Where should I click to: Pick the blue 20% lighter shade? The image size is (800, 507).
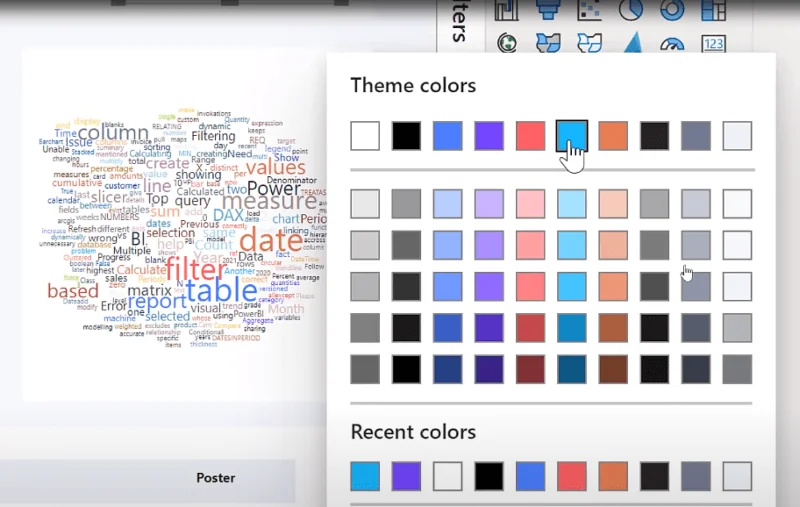click(447, 286)
